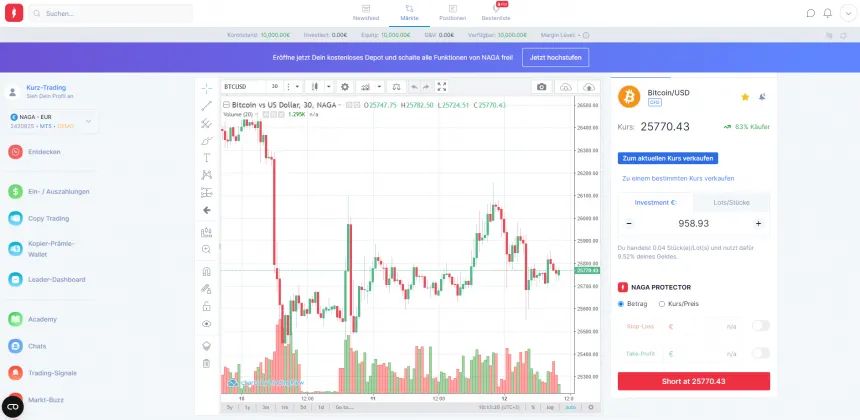This screenshot has height=420, width=860.
Task: Toggle stay in drawing mode
Action: (x=207, y=288)
